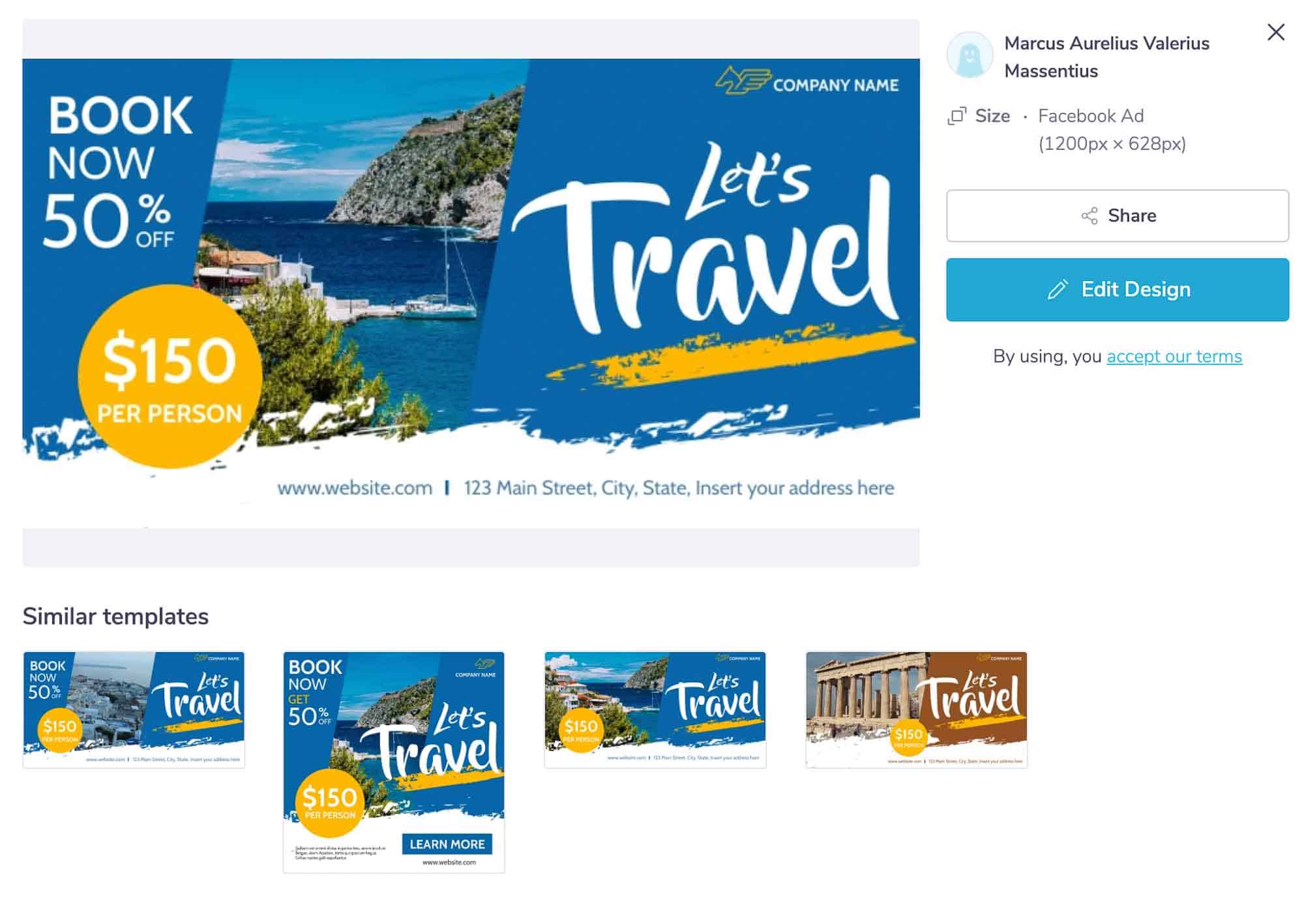Open the third similar template without Book Now panel
The width and height of the screenshot is (1304, 924).
(655, 709)
